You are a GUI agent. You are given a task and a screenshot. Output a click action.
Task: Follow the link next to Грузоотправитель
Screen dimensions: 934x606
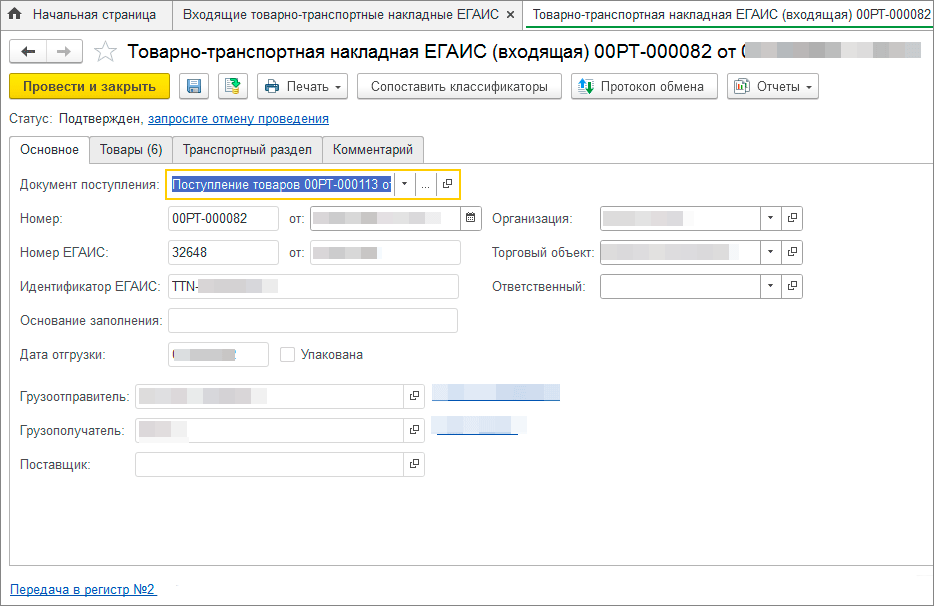click(496, 393)
